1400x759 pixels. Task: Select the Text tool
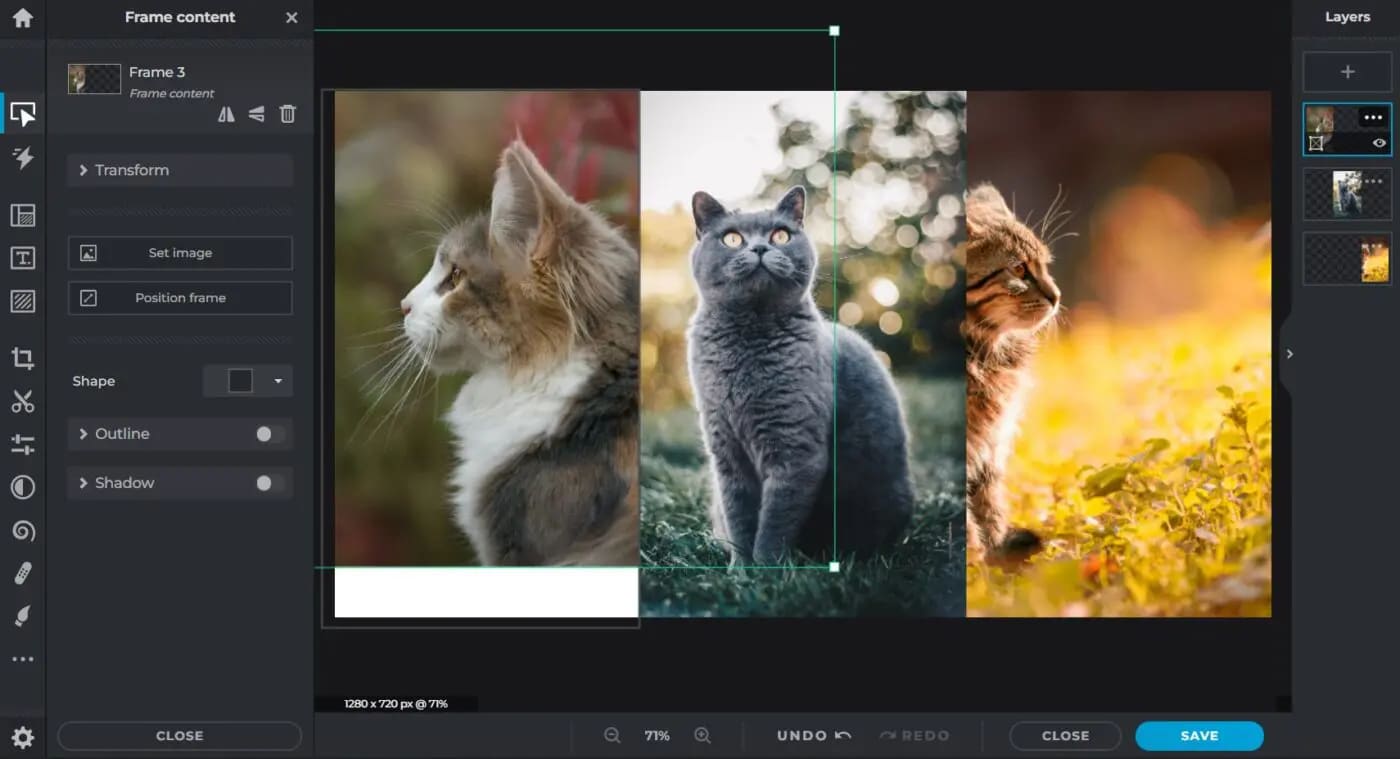[22, 258]
